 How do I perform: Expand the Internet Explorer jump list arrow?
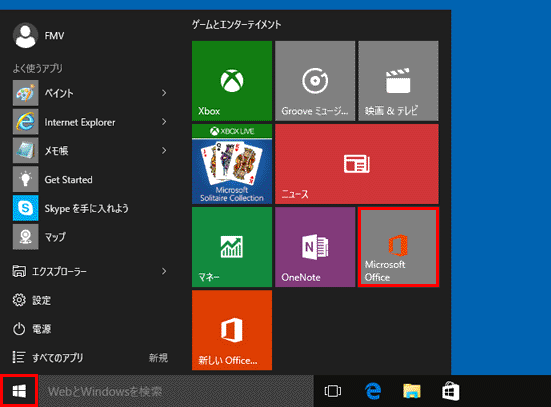tap(164, 122)
